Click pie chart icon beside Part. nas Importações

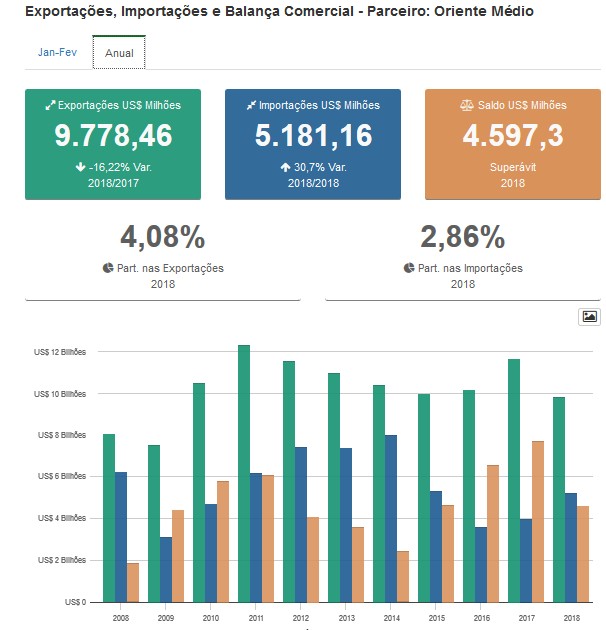pyautogui.click(x=409, y=268)
